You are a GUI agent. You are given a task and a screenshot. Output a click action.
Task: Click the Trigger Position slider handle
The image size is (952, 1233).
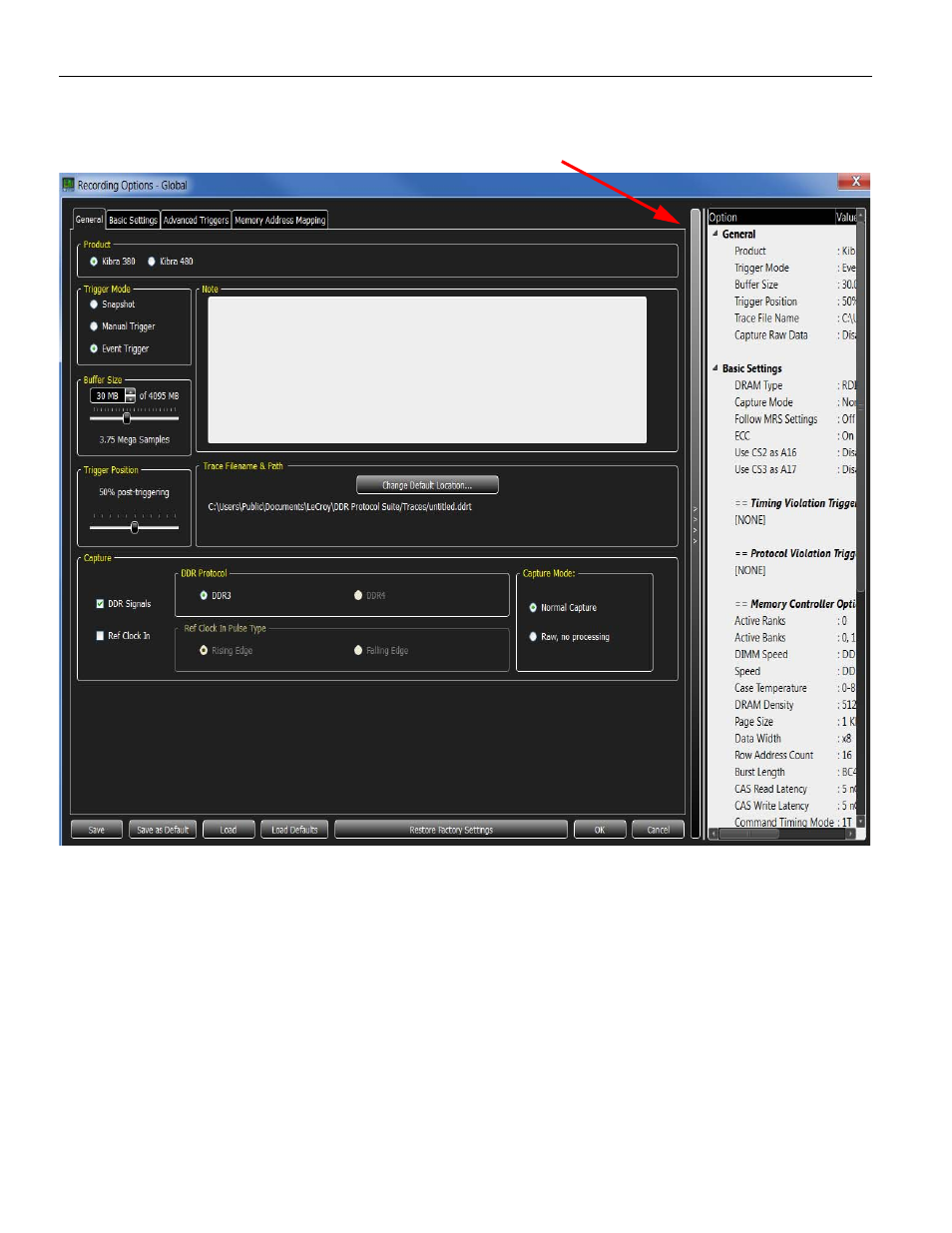tap(135, 527)
